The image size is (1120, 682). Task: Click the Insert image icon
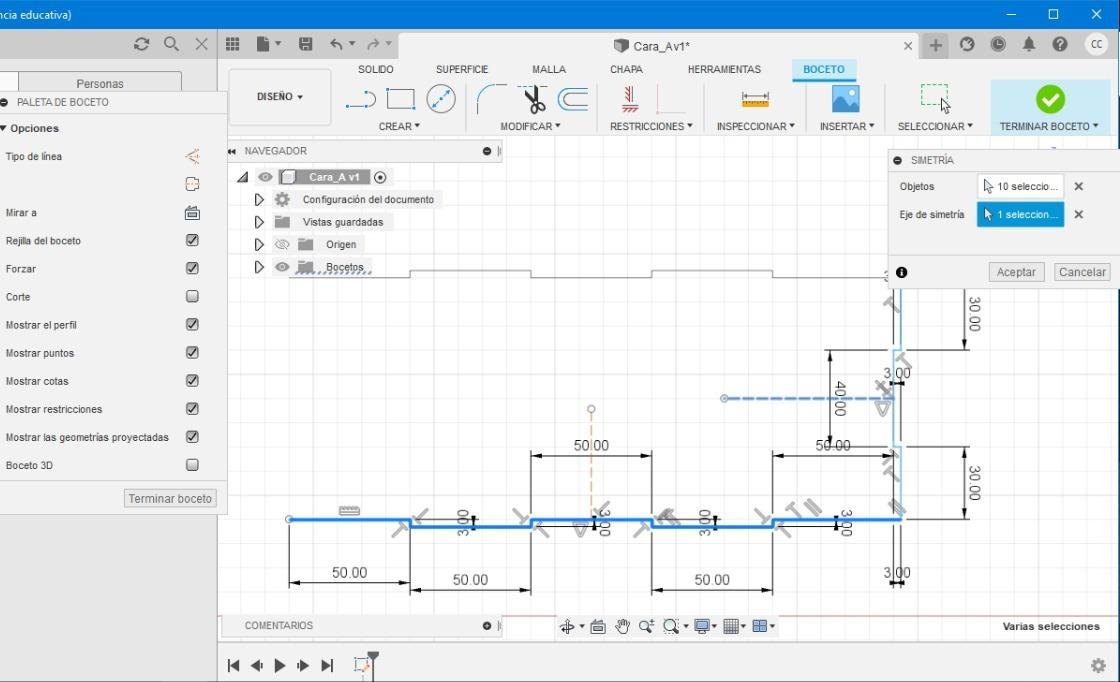coord(846,99)
